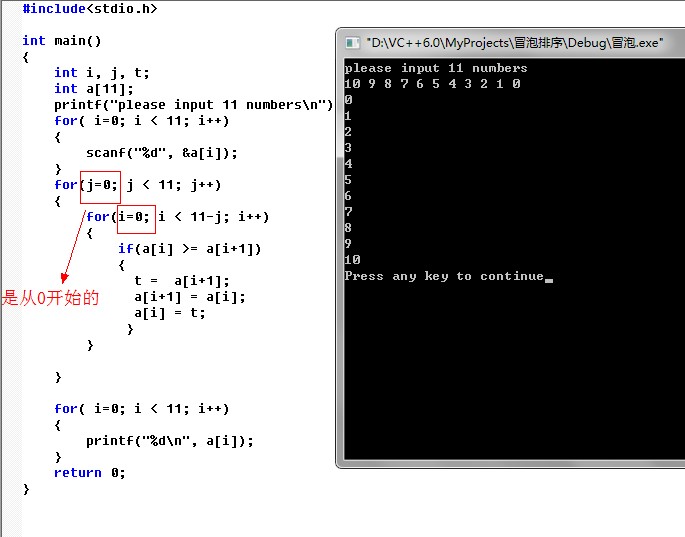Open the console window's title bar icon menu
This screenshot has width=685, height=537.
click(x=352, y=43)
